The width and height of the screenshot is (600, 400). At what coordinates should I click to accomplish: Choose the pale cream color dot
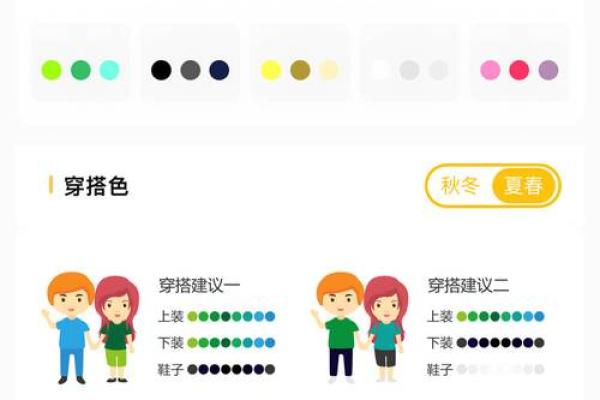pyautogui.click(x=329, y=70)
